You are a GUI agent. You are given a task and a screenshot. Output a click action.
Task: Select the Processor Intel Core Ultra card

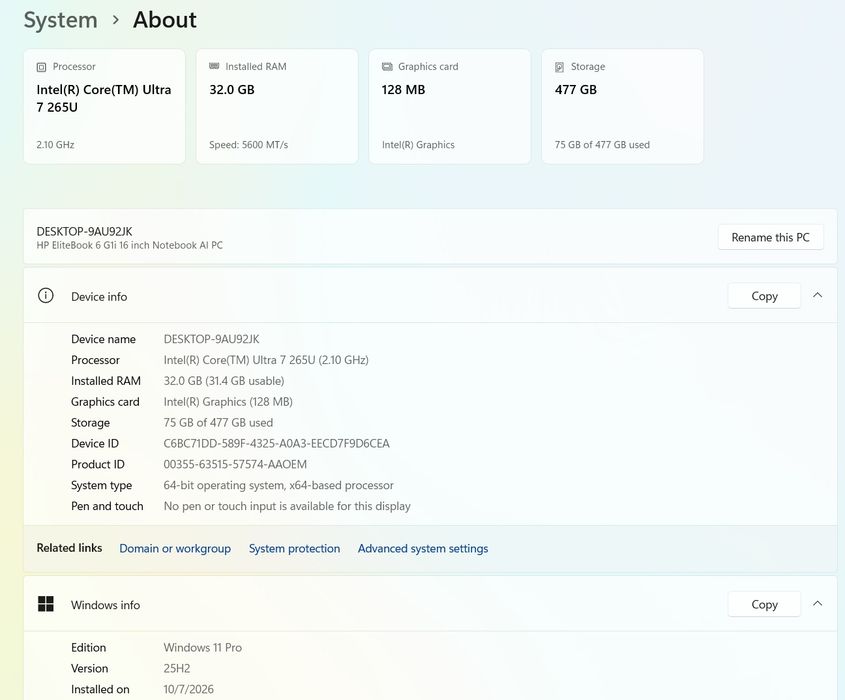pyautogui.click(x=105, y=106)
